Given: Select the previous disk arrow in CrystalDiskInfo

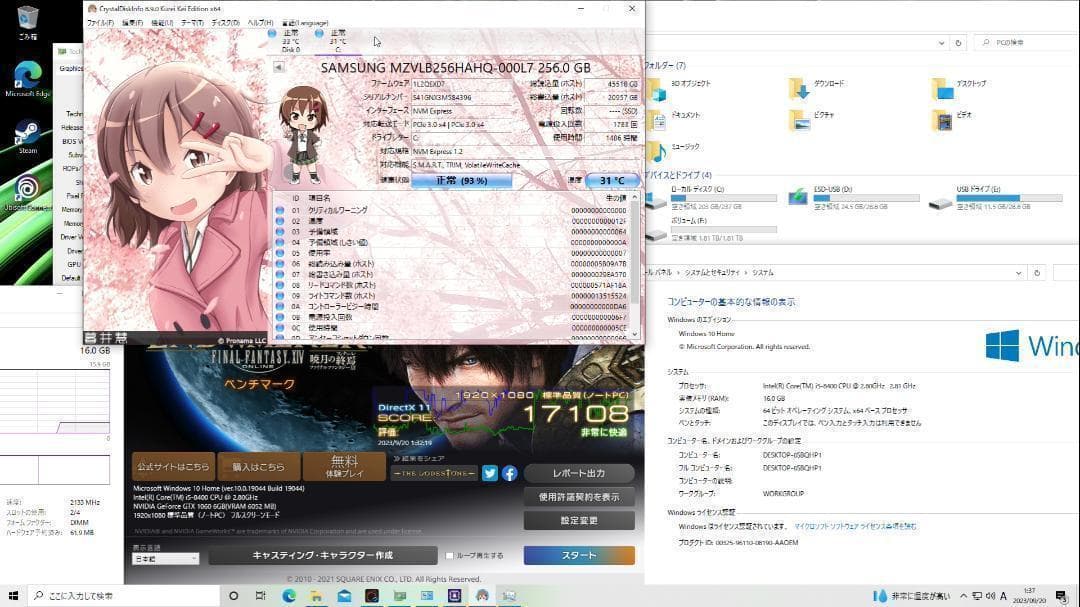Looking at the screenshot, I should click(277, 66).
